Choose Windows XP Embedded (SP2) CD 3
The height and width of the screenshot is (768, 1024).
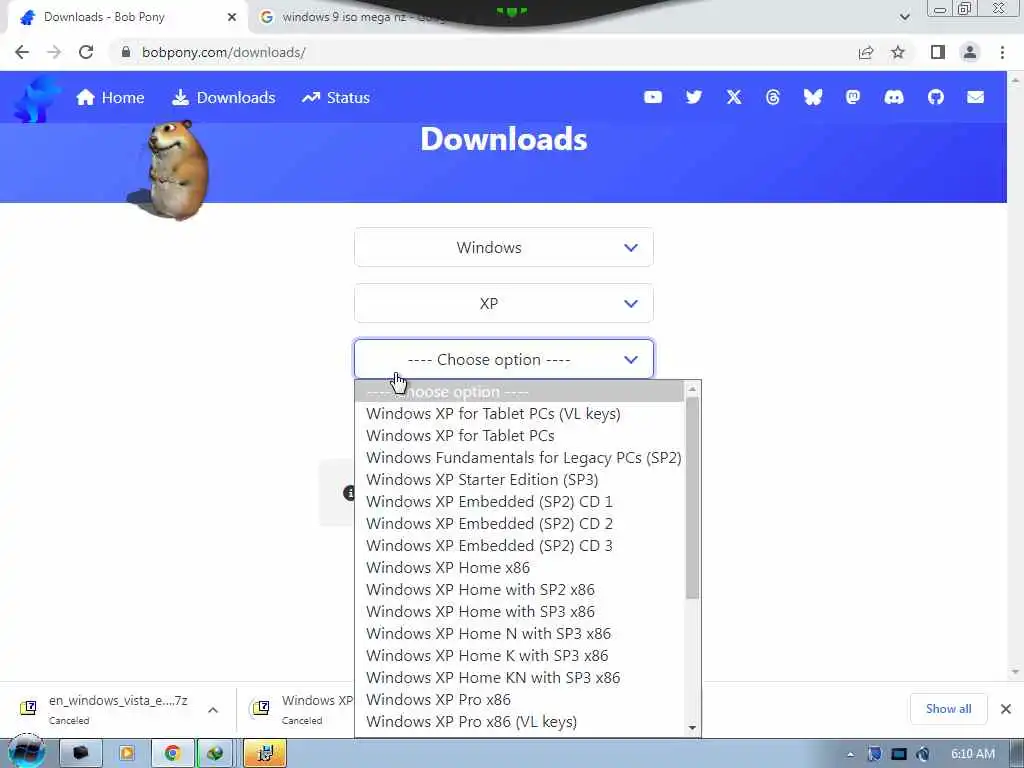tap(520, 546)
